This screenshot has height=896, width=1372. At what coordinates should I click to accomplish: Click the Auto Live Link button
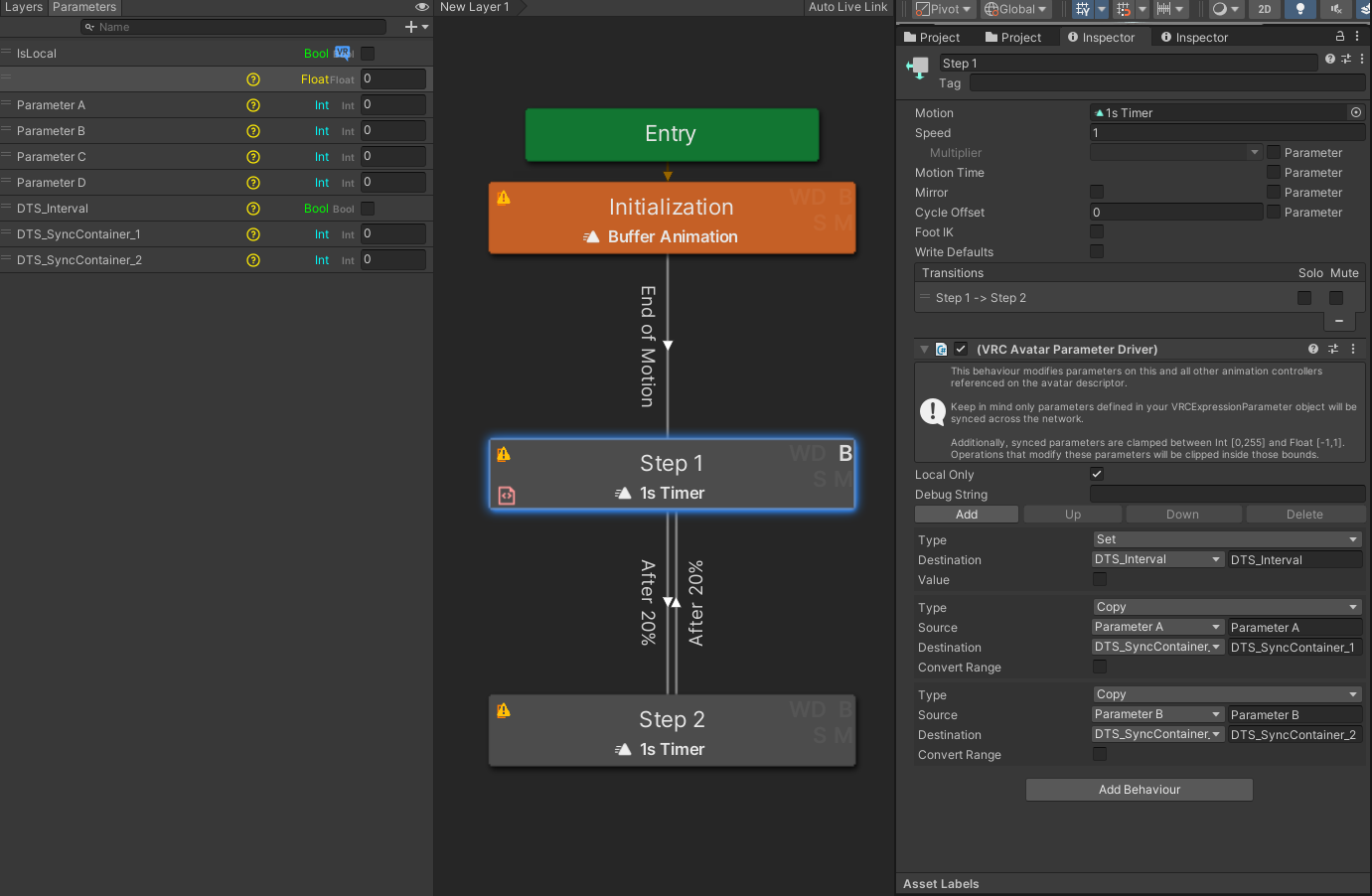click(847, 7)
